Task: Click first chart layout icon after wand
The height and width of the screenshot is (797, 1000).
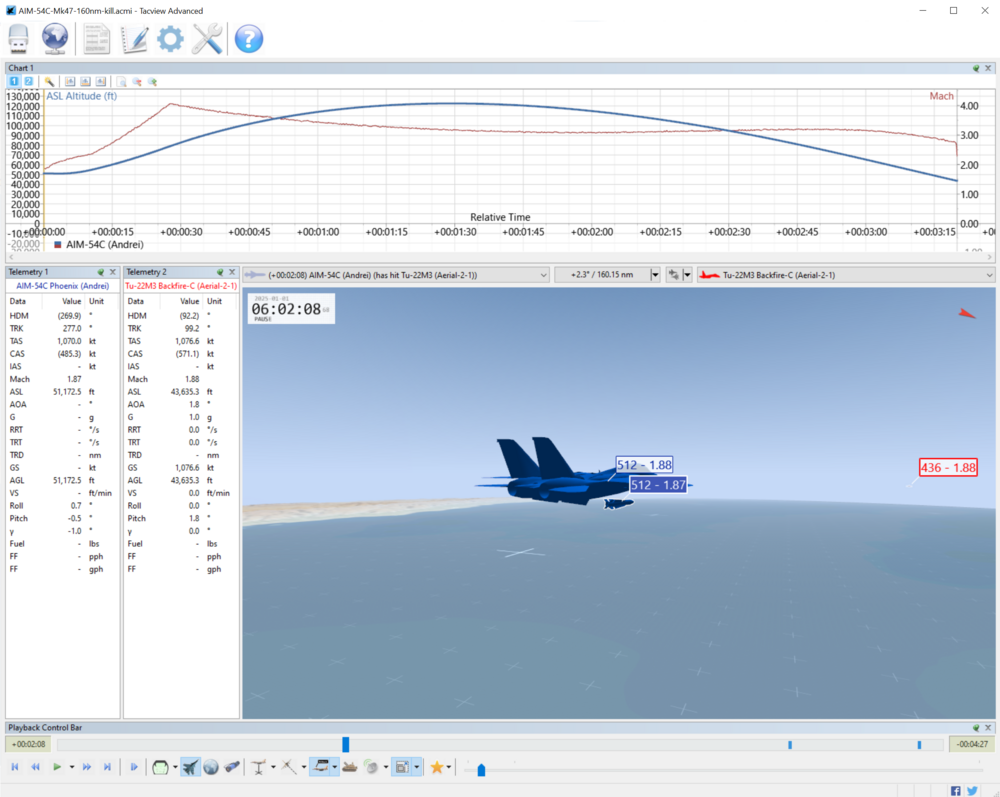Action: click(x=70, y=82)
